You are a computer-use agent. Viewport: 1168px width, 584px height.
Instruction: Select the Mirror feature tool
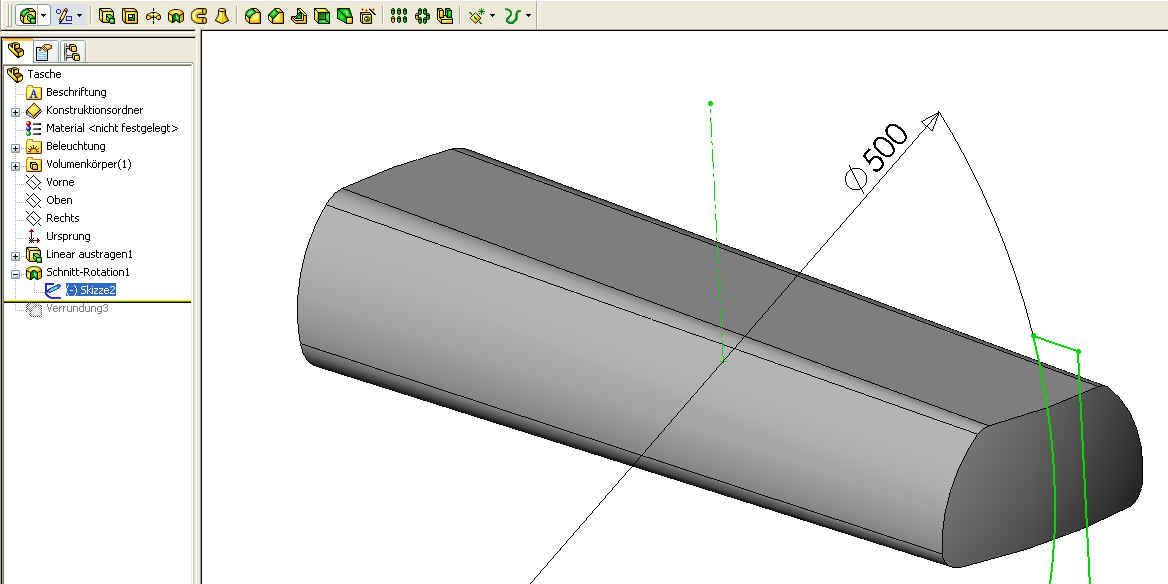pyautogui.click(x=445, y=16)
